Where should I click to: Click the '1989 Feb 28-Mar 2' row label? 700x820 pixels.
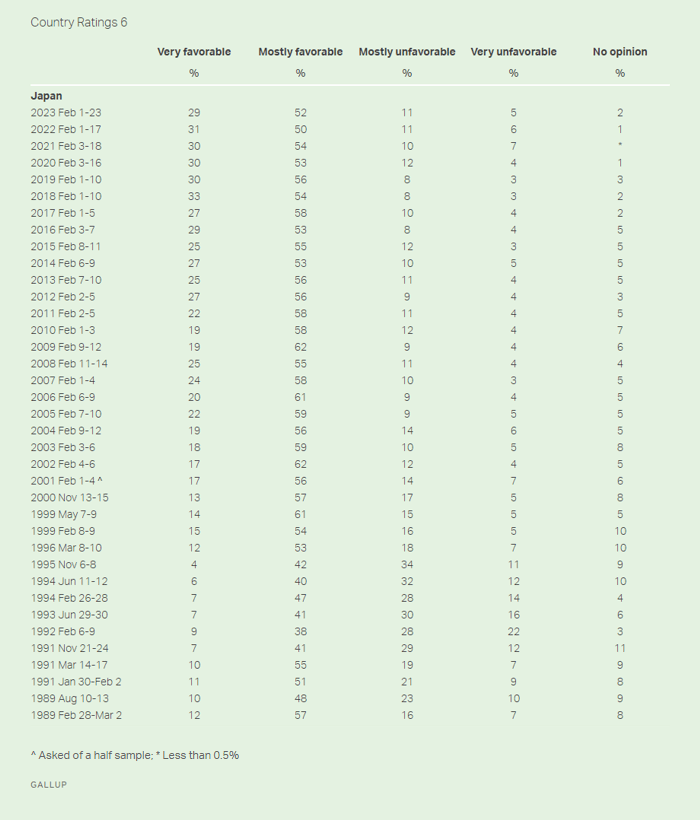tap(78, 716)
